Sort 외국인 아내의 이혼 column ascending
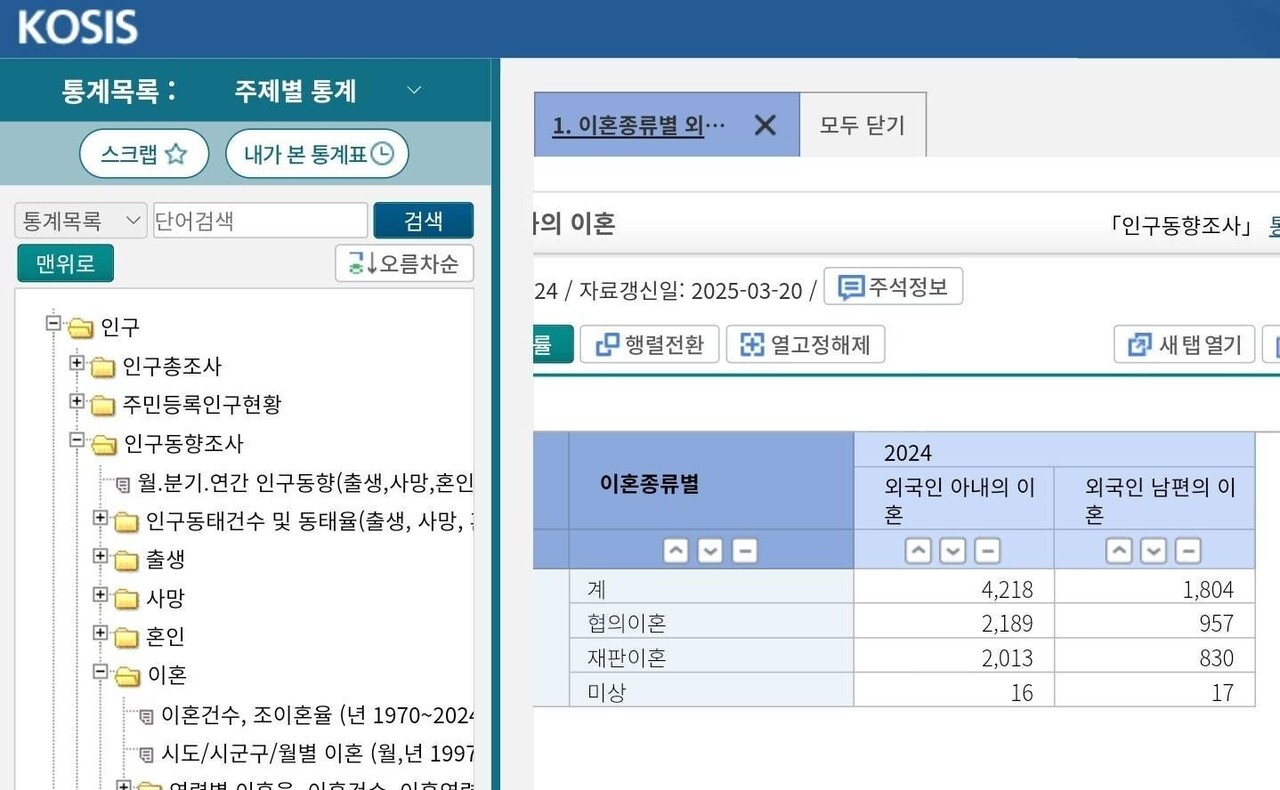The width and height of the screenshot is (1280, 790). 918,550
